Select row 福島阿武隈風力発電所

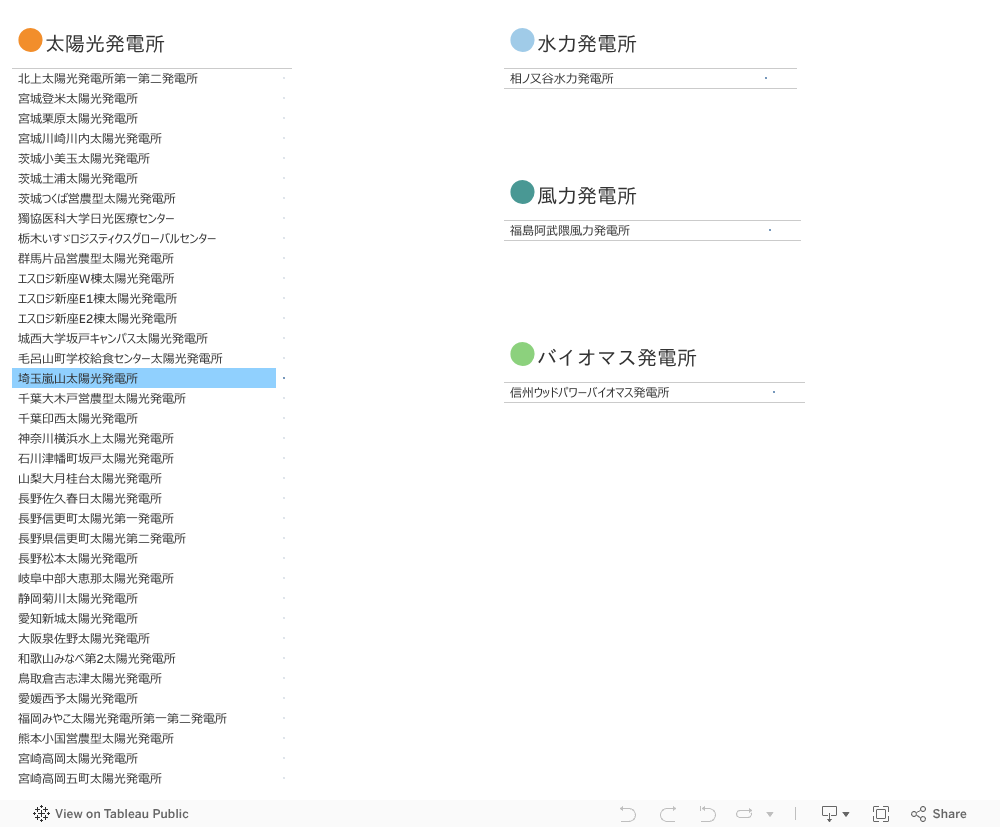click(x=652, y=230)
